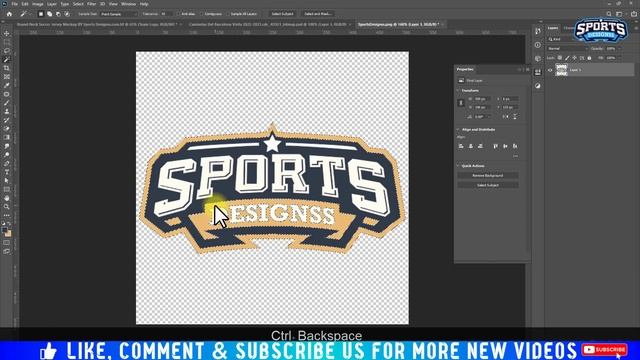Select the Hand tool

(x=7, y=198)
